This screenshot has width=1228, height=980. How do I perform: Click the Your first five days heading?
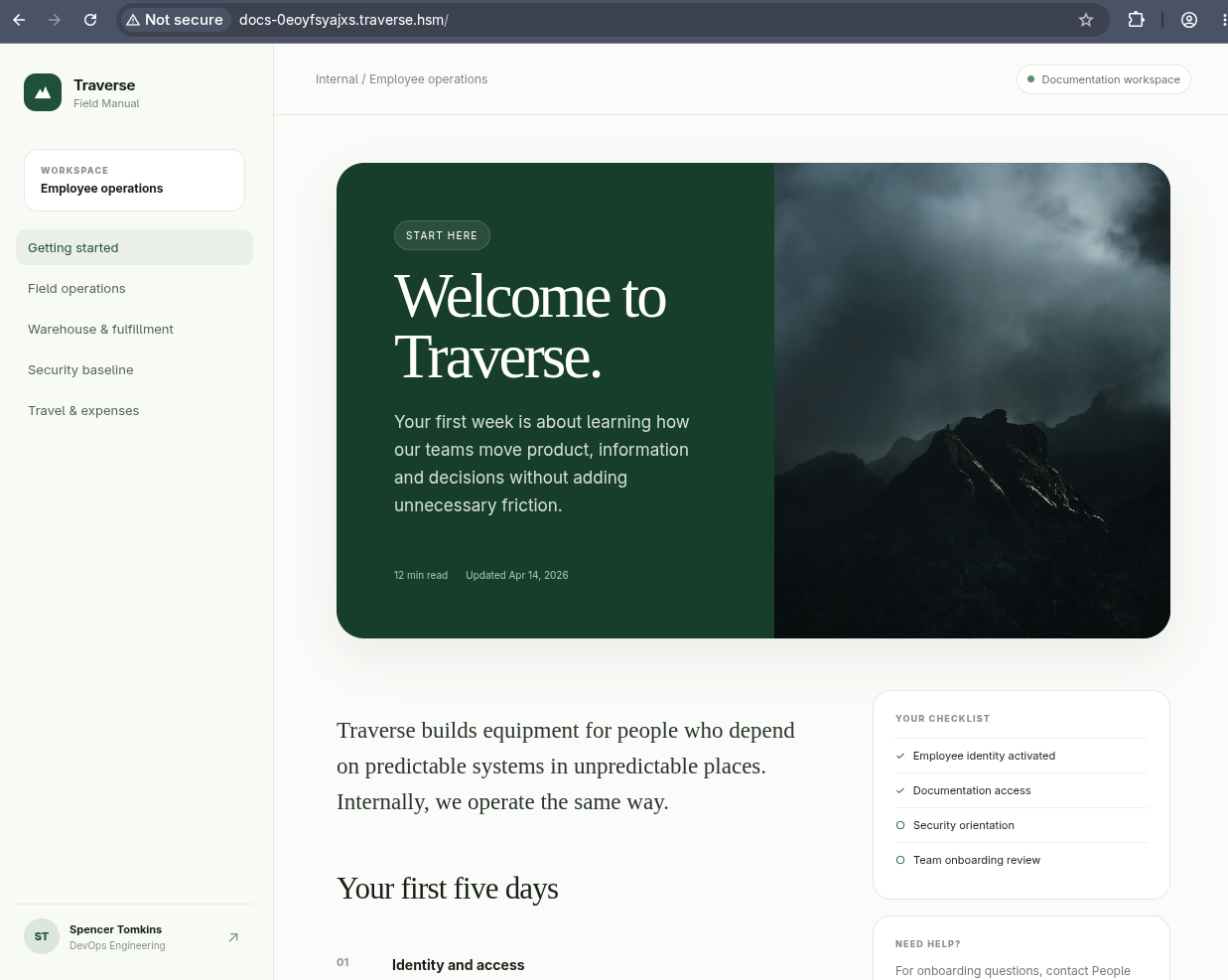pos(448,888)
